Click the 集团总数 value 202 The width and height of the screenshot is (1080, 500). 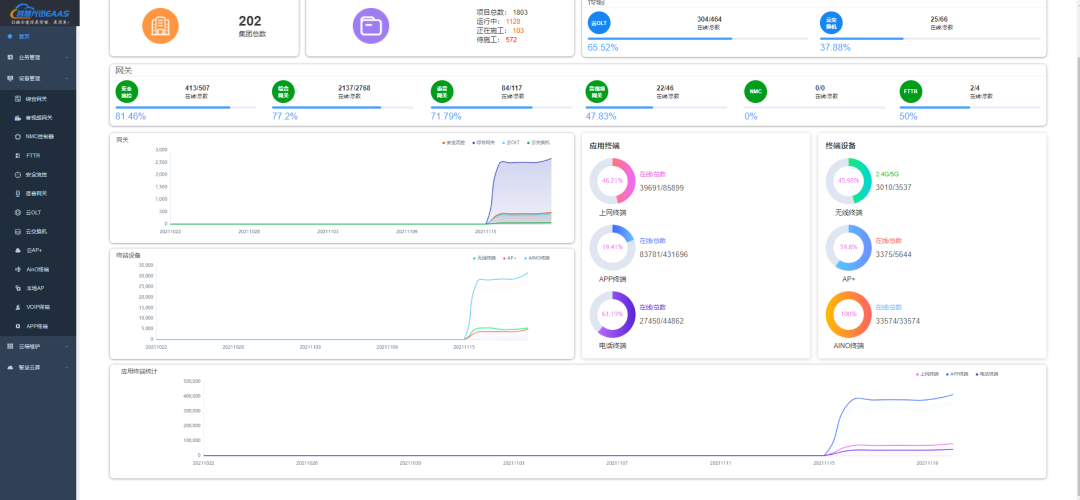[x=250, y=21]
